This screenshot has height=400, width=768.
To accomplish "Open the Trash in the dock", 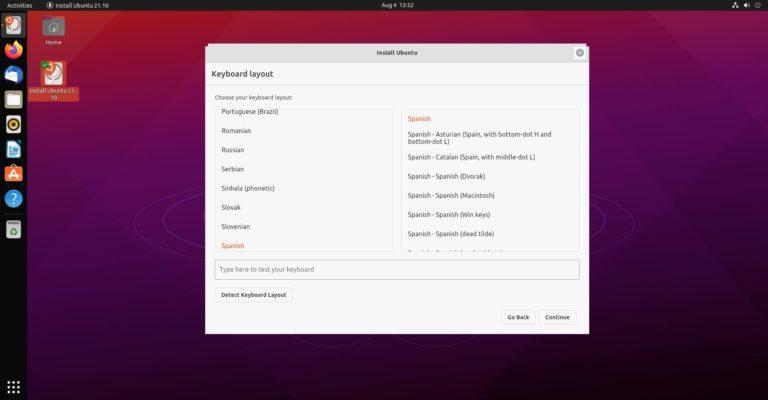I will pyautogui.click(x=13, y=229).
